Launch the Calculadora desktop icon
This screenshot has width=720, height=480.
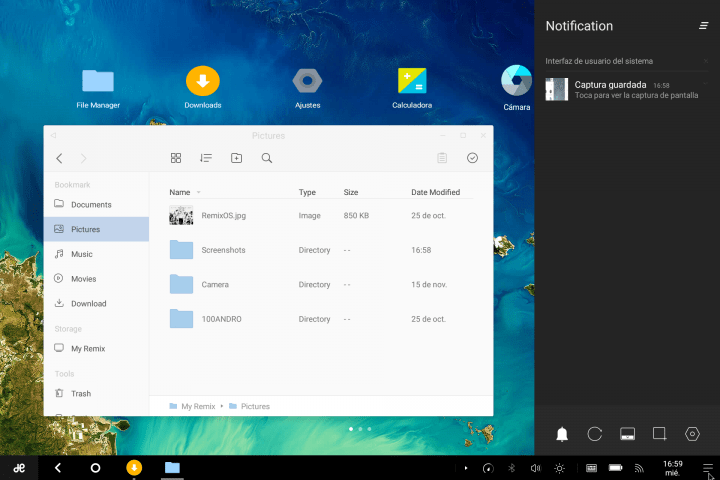pyautogui.click(x=412, y=88)
